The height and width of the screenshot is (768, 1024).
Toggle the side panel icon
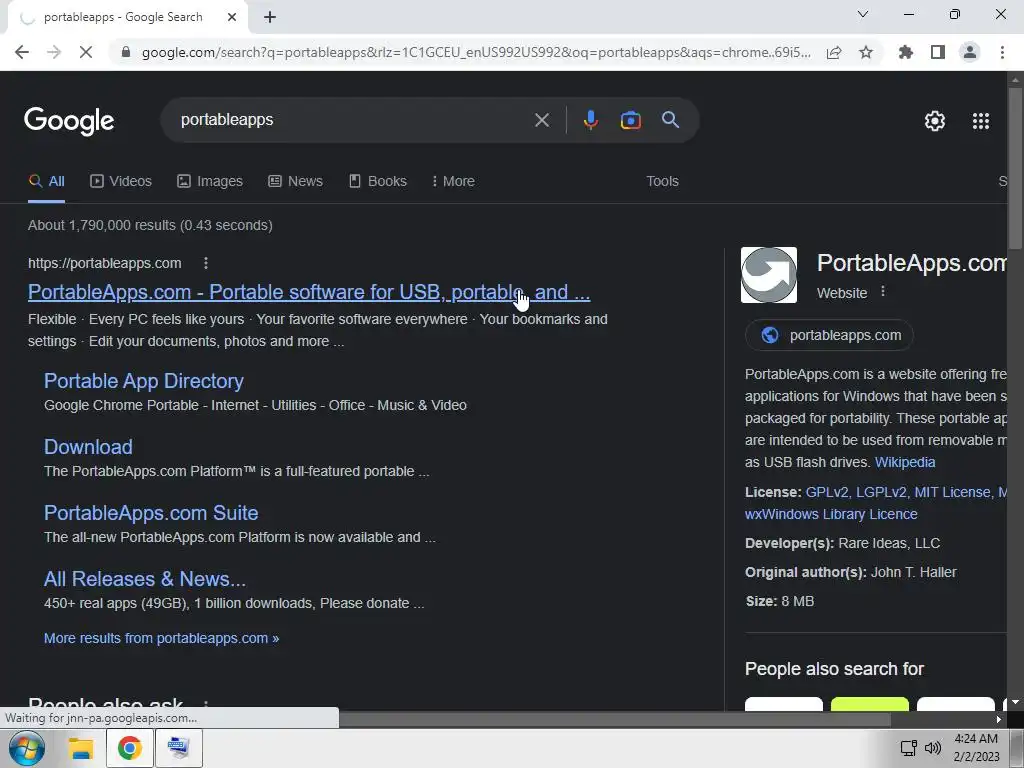pos(938,52)
